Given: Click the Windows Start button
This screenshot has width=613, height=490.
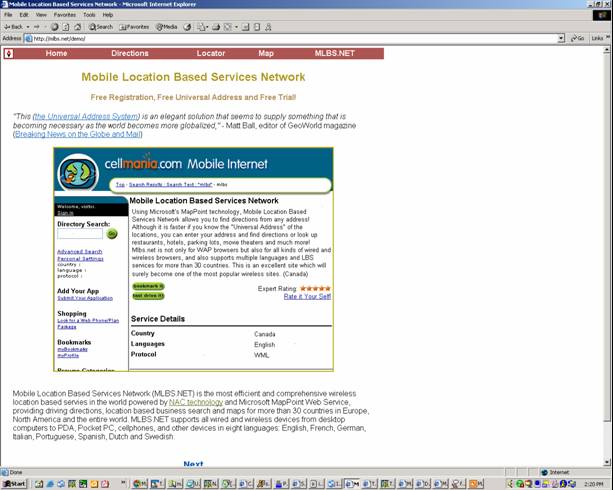Looking at the screenshot, I should [x=14, y=484].
